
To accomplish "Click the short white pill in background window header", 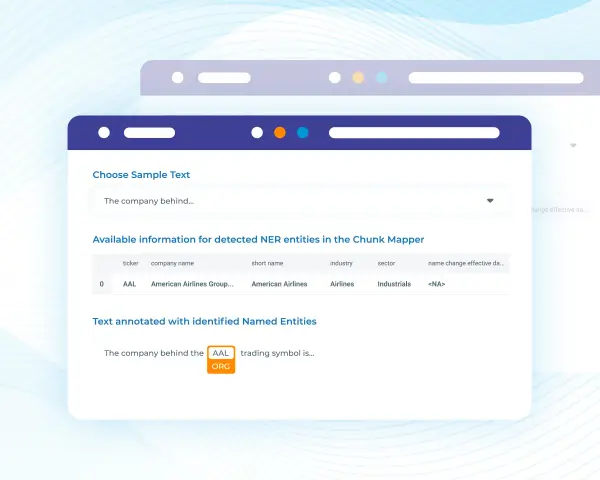I will 224,78.
